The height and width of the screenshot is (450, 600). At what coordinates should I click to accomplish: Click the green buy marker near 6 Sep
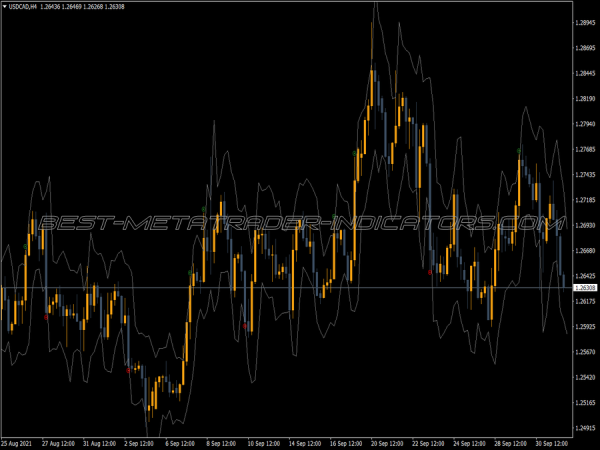point(190,274)
